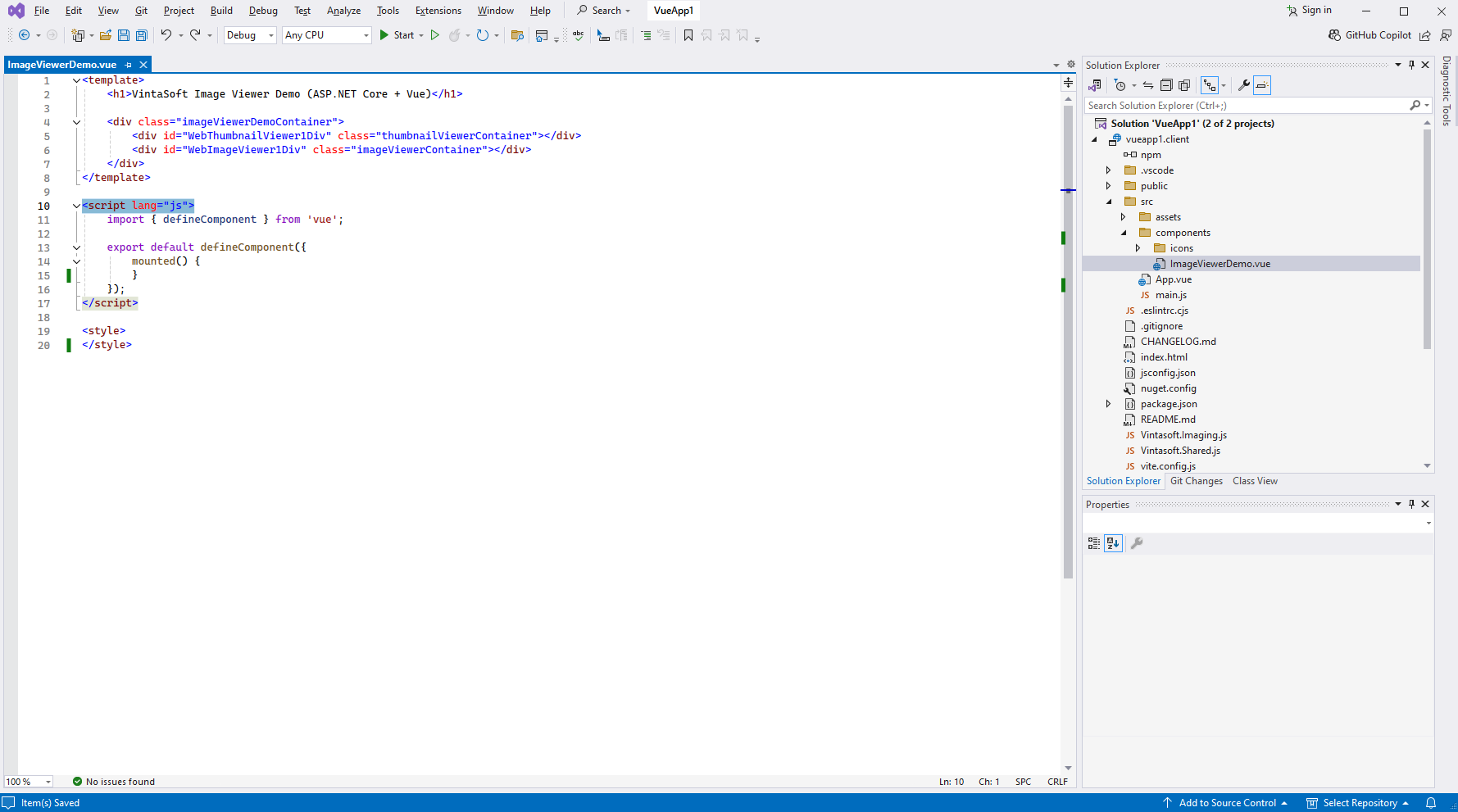The image size is (1458, 812).
Task: Select App.vue in Solution Explorer
Action: click(1174, 279)
